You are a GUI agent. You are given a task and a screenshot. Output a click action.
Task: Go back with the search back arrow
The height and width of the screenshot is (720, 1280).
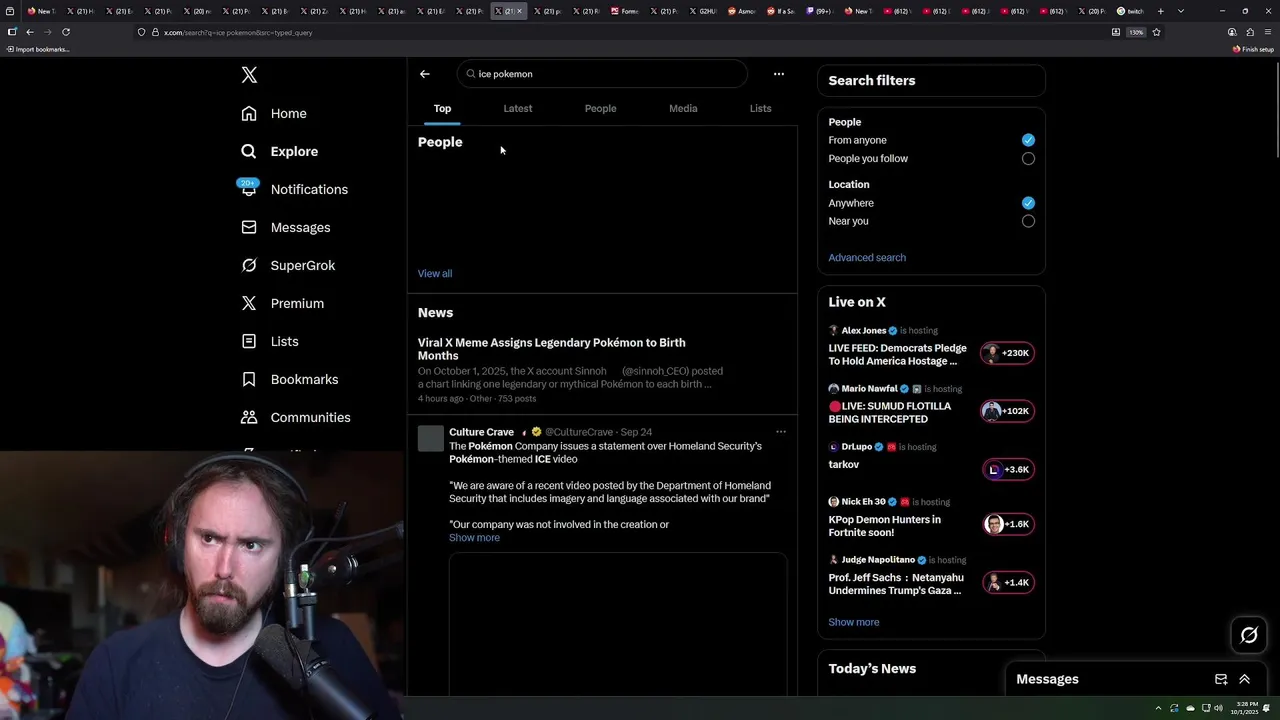[425, 74]
